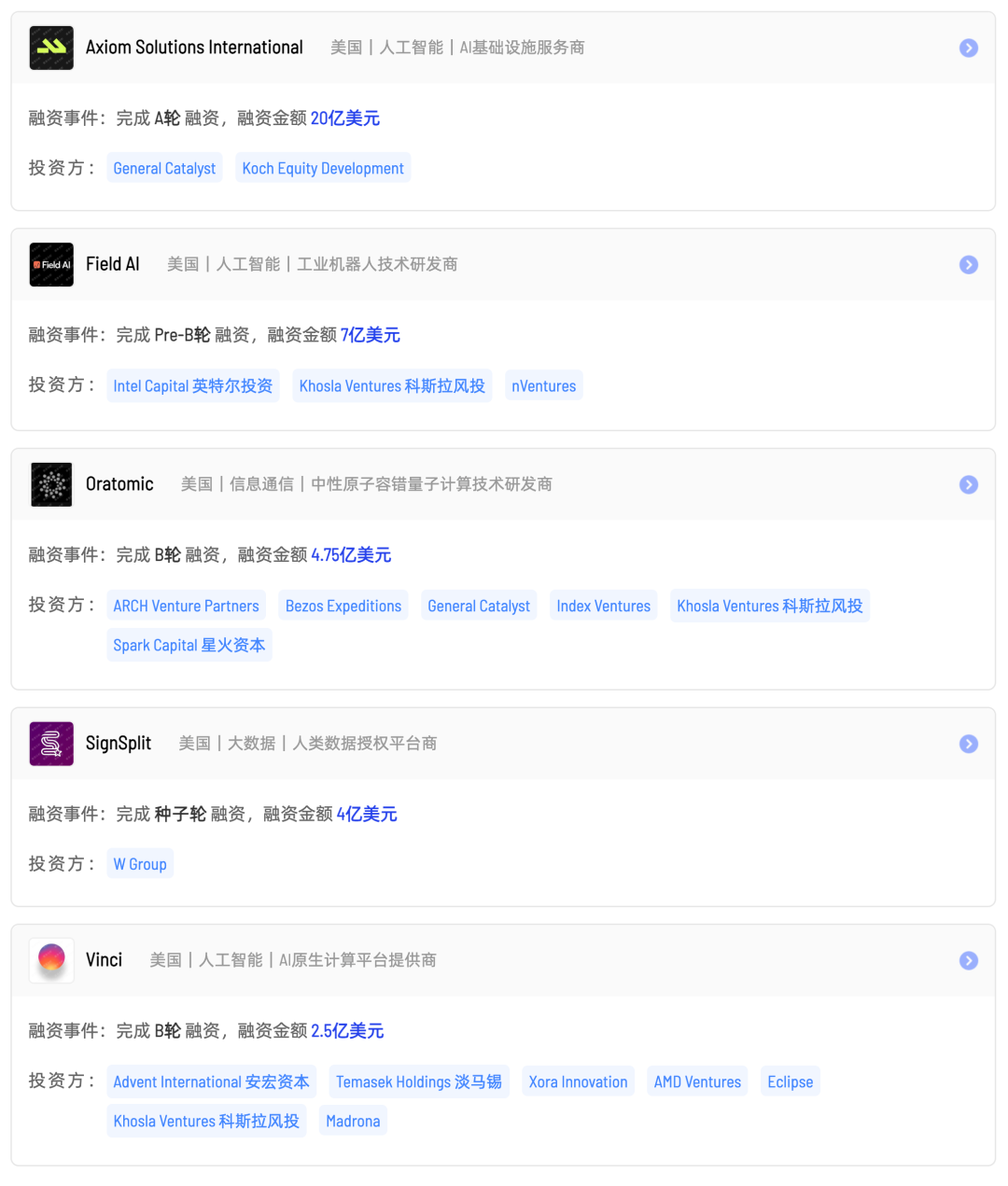Open Oratomic details arrow

point(969,484)
